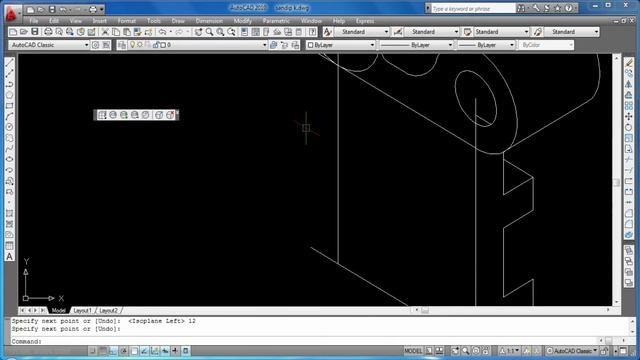Click the Zoom Realtime magnifier icon

pos(209,32)
